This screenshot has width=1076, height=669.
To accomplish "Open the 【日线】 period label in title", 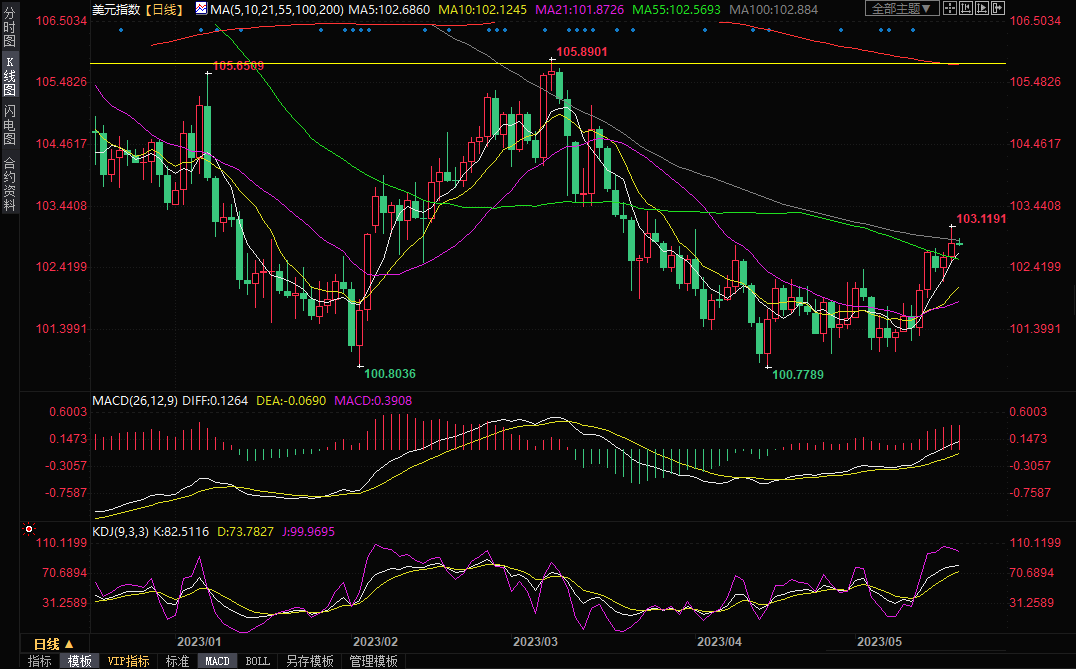I will click(x=162, y=9).
